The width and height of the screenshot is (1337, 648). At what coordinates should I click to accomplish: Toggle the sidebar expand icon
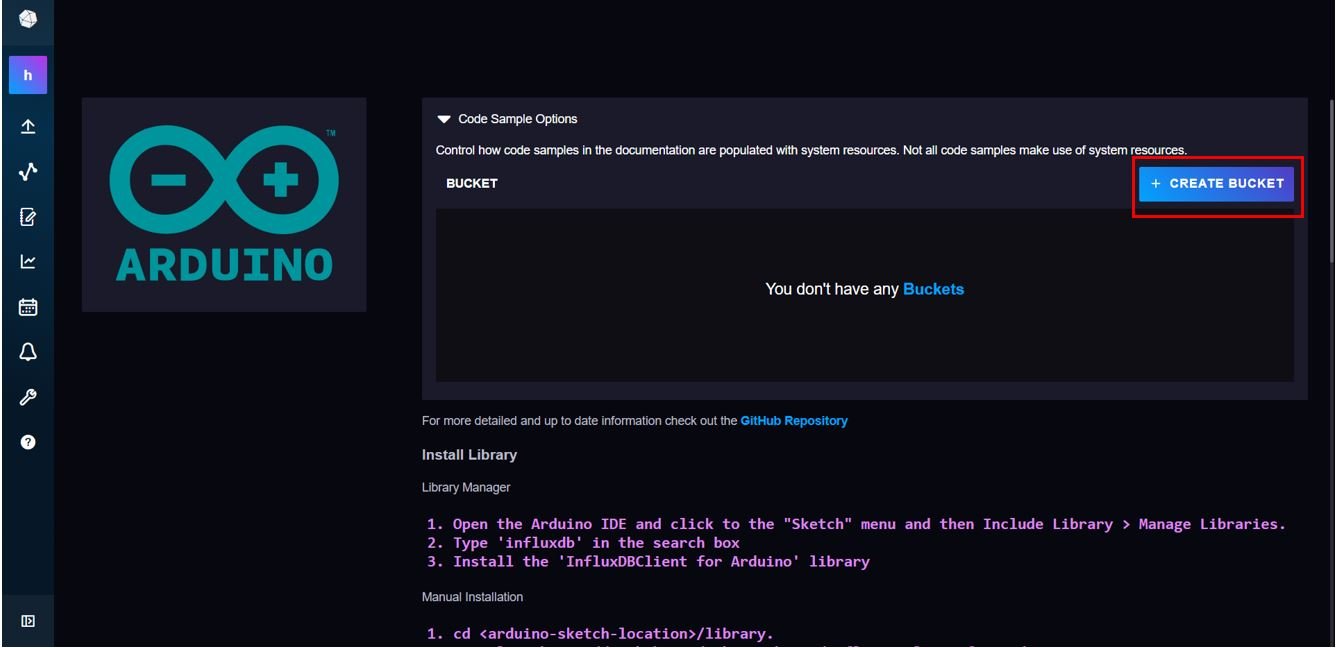[28, 621]
